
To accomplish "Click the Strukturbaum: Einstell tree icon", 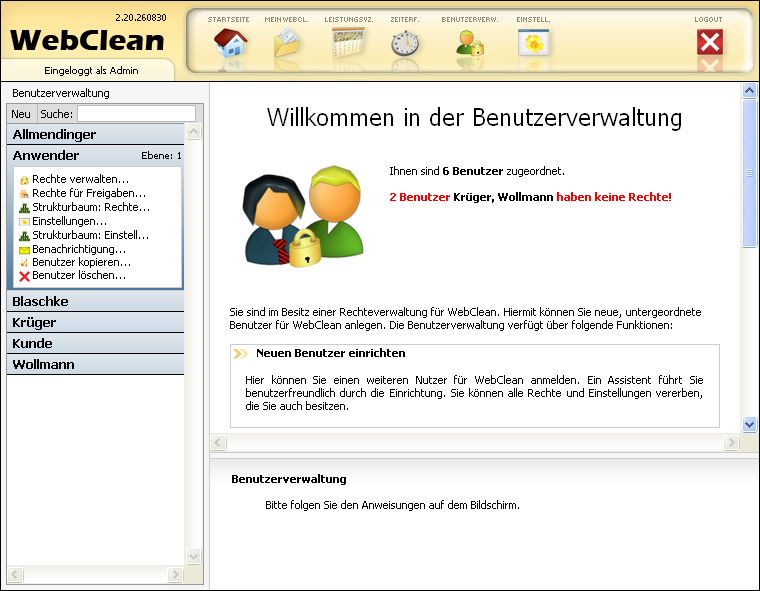I will 24,236.
